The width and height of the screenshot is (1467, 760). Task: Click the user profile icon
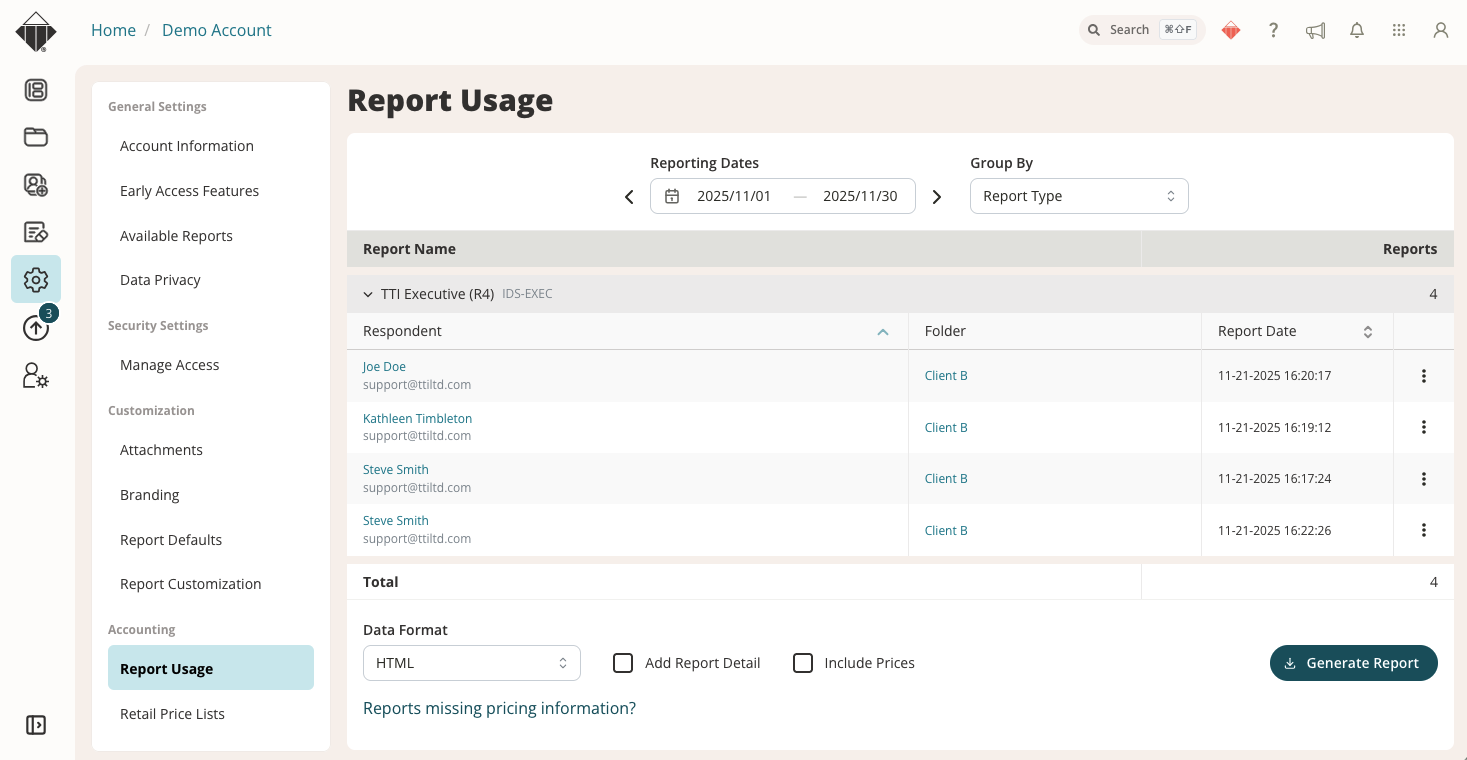click(1440, 30)
